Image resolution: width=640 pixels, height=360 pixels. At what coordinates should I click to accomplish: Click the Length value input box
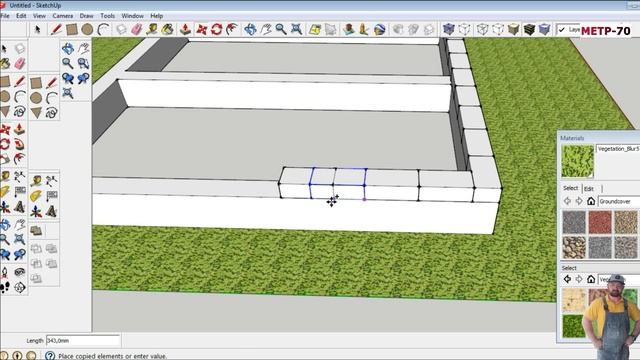(83, 340)
